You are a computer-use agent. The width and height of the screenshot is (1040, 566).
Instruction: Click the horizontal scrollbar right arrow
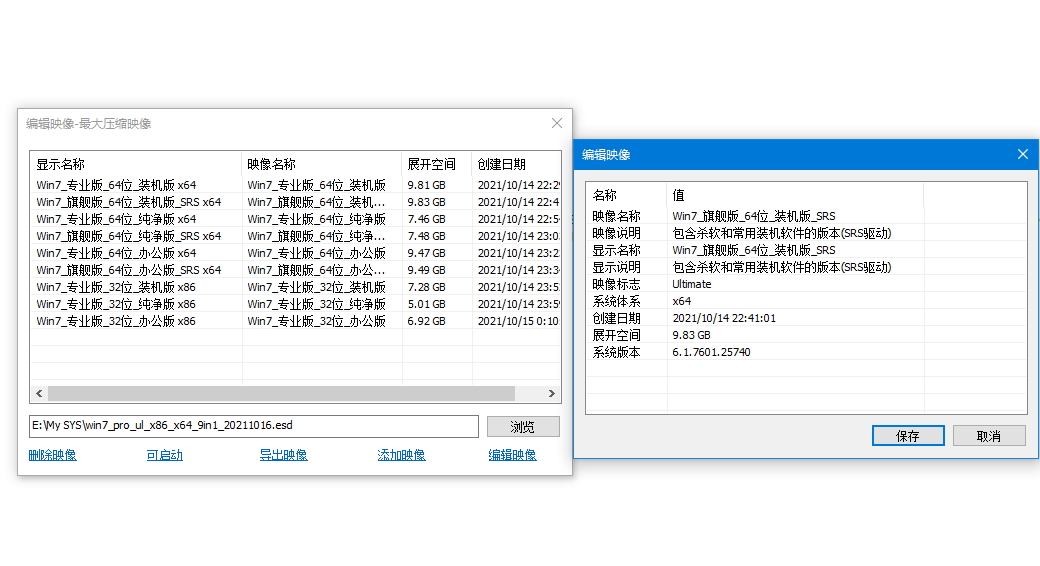tap(552, 393)
